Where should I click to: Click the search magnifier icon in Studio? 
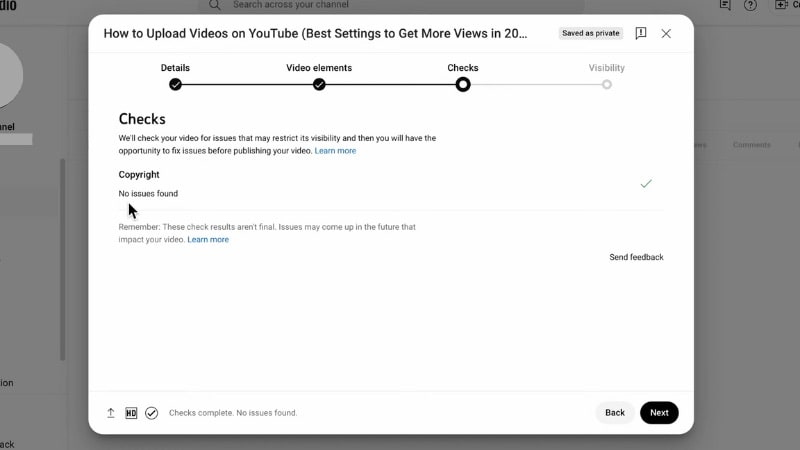pyautogui.click(x=215, y=5)
